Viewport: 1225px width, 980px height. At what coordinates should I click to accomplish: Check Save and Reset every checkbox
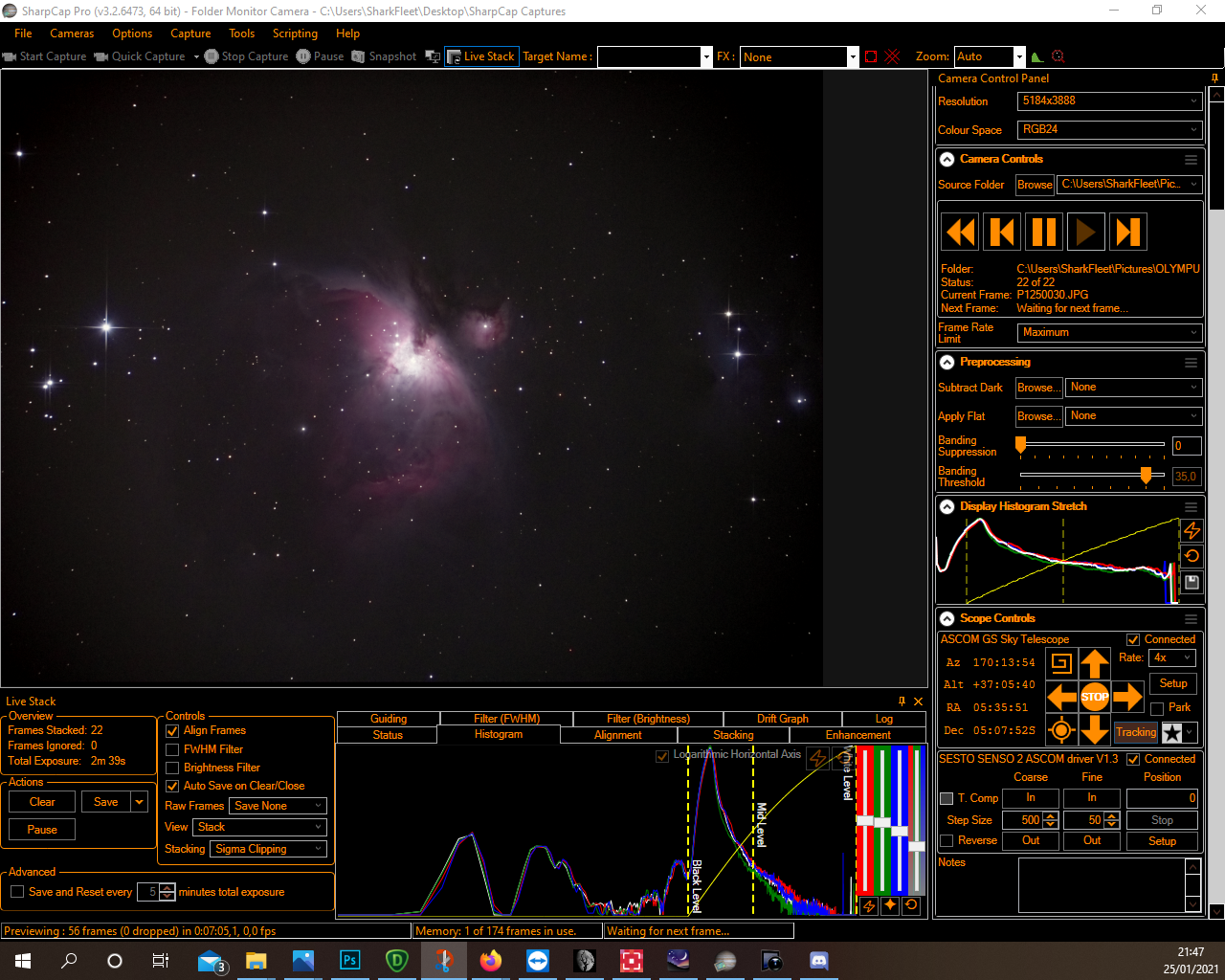click(x=17, y=892)
